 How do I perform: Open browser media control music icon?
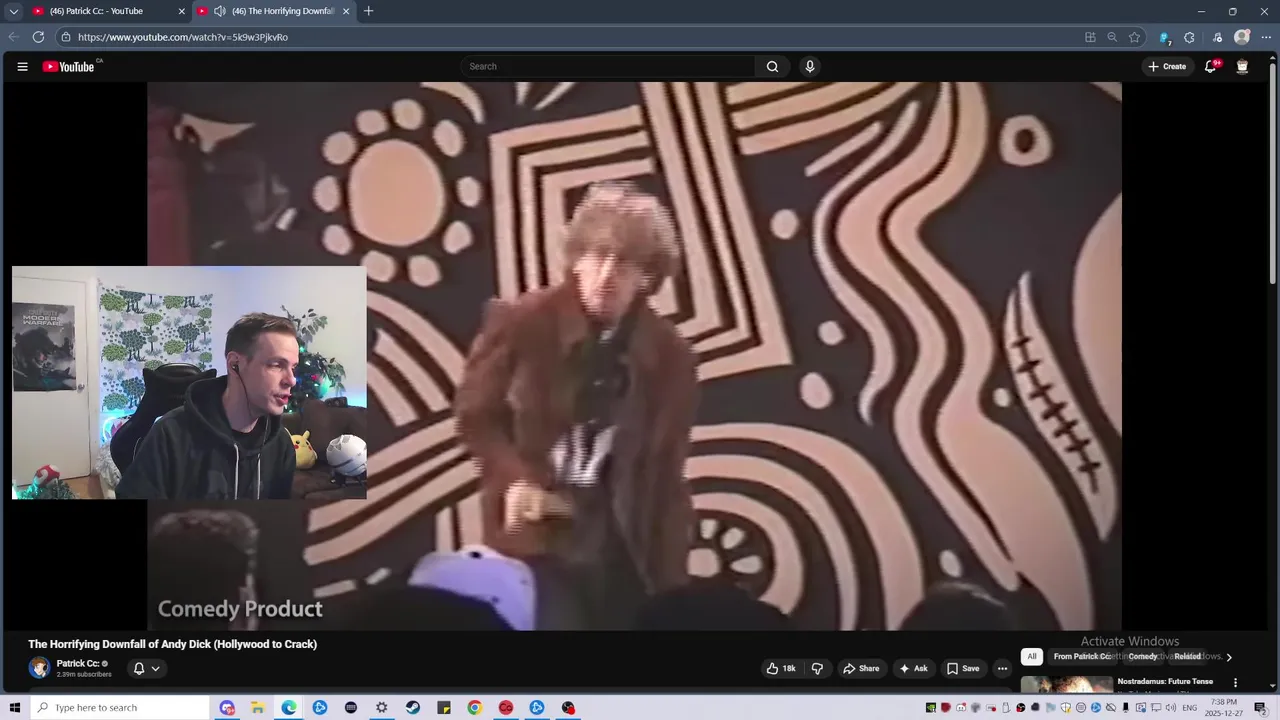pyautogui.click(x=1217, y=37)
